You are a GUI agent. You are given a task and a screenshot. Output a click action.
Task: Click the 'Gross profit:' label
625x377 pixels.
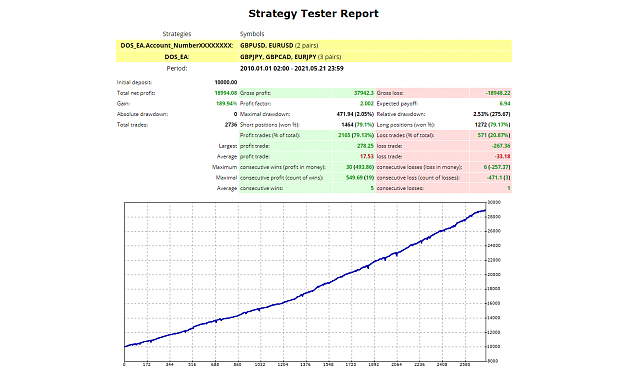point(256,93)
